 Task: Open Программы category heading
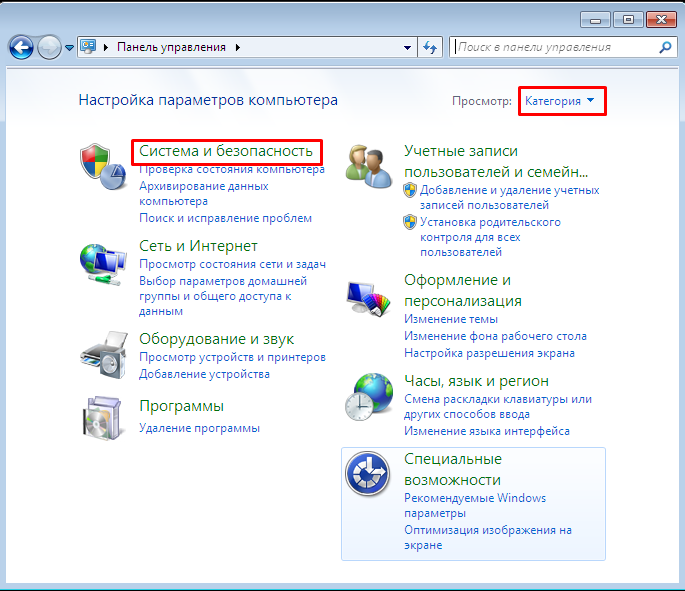click(181, 406)
